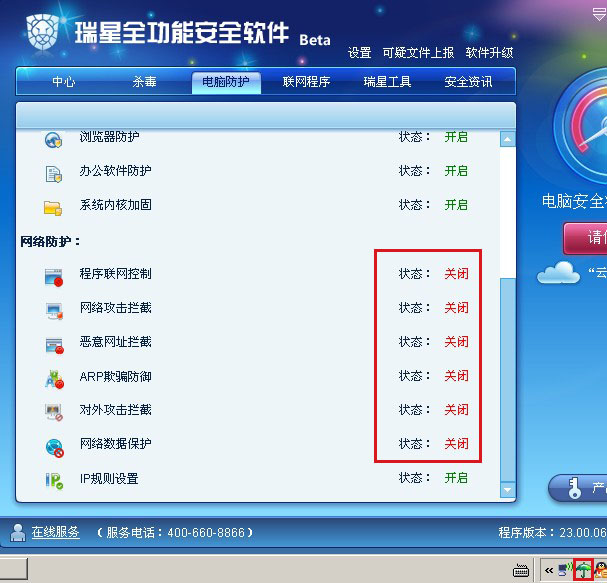Screen dimensions: 607x583
Task: Toggle 浏览器防护 status 开启
Action: point(456,137)
